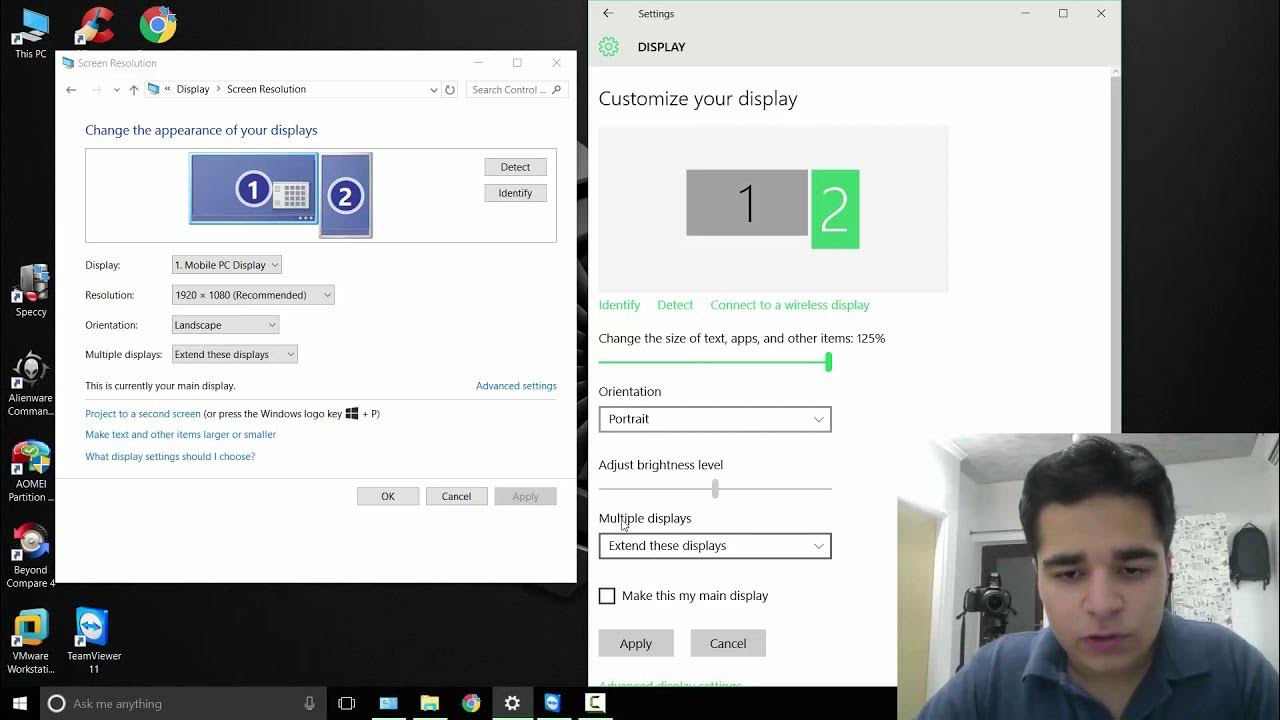1280x720 pixels.
Task: Refresh the Screen Resolution address bar
Action: [450, 90]
